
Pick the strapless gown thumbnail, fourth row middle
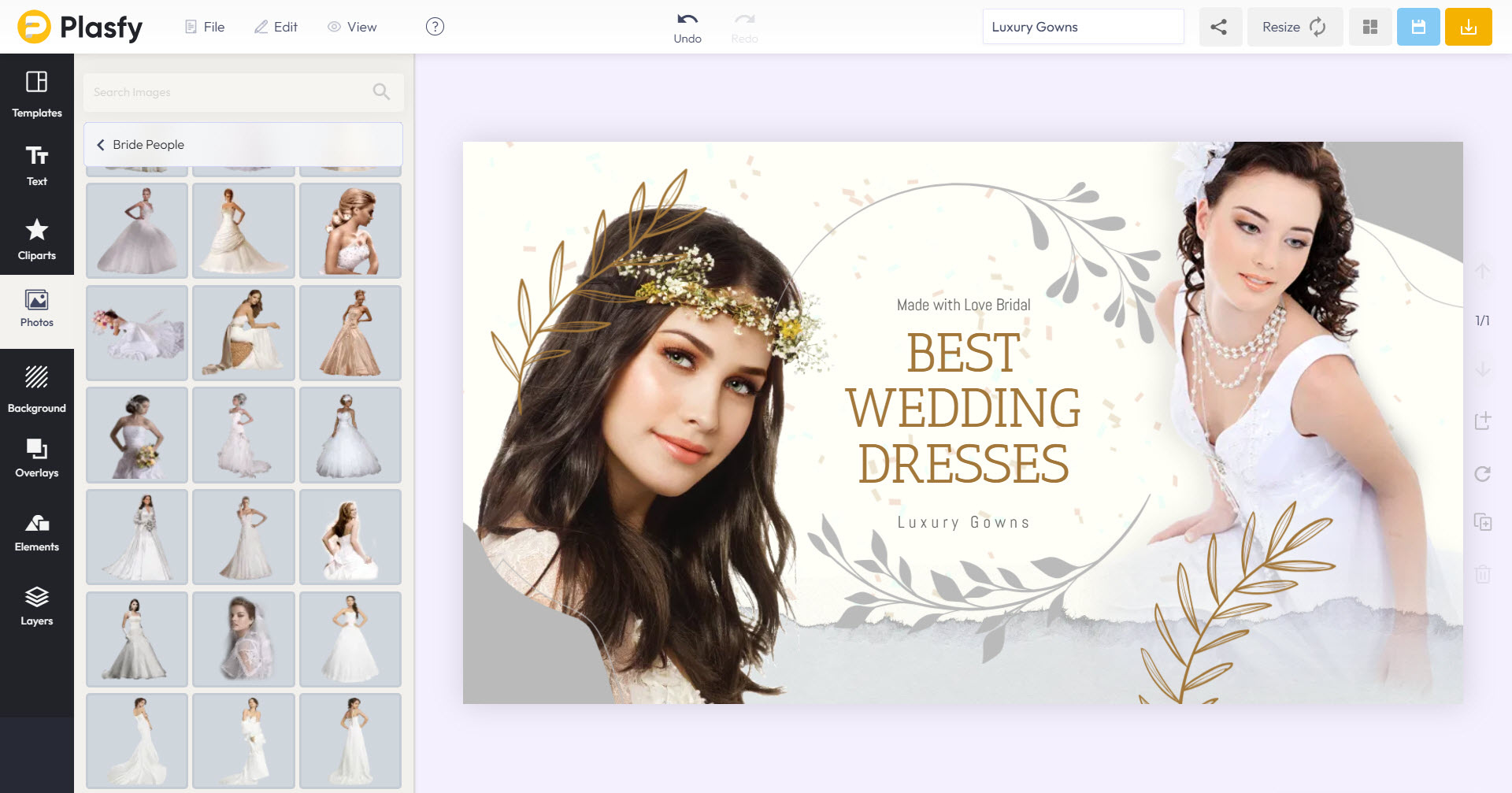[x=243, y=537]
